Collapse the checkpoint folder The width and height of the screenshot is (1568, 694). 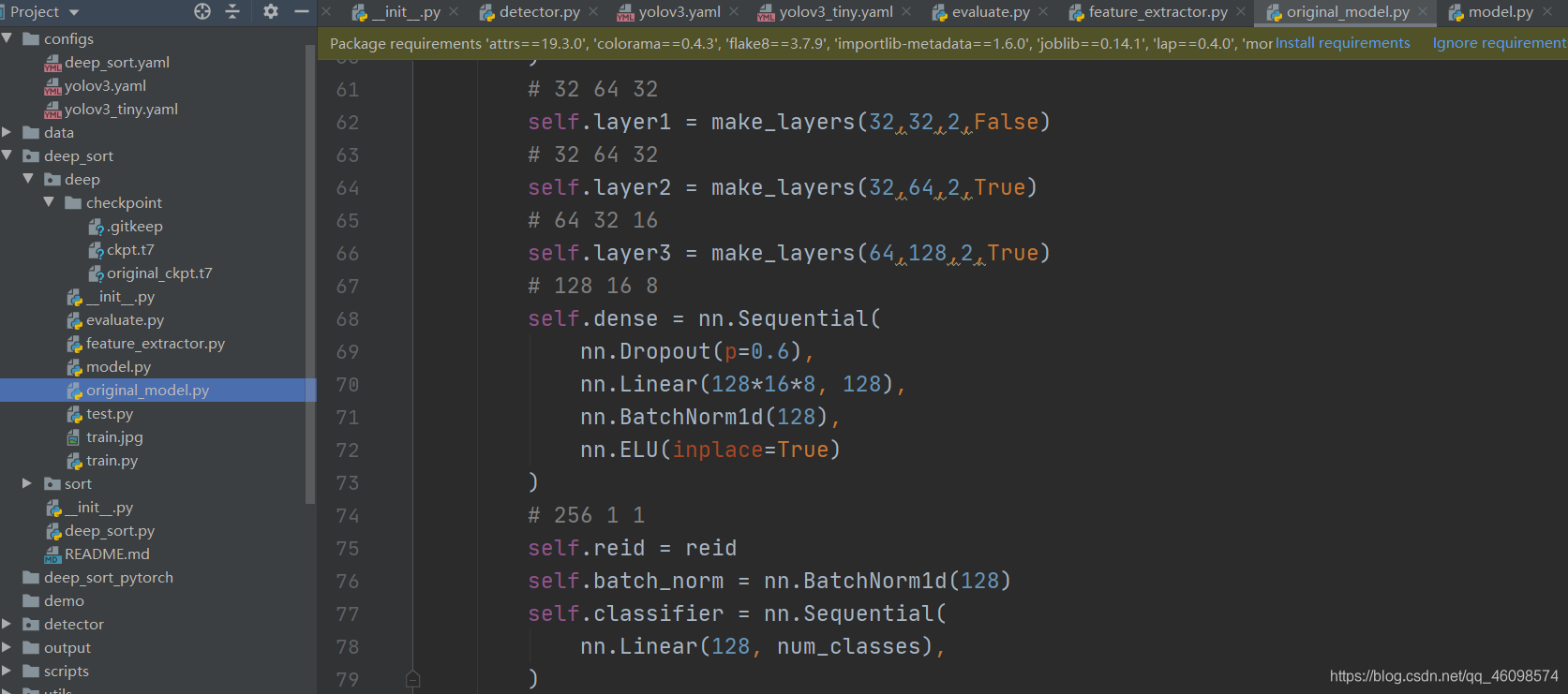pos(49,202)
